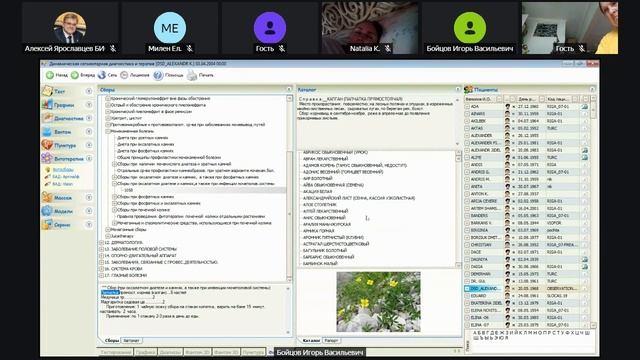Screen dimensions: 640x360
Task: Open the Массаж sidebar icon
Action: [47, 198]
